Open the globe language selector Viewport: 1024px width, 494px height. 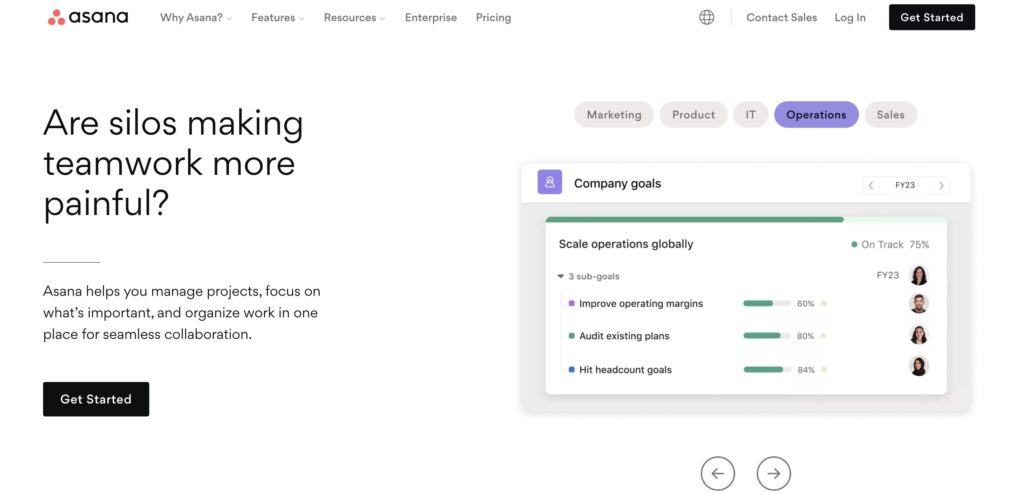pos(707,18)
